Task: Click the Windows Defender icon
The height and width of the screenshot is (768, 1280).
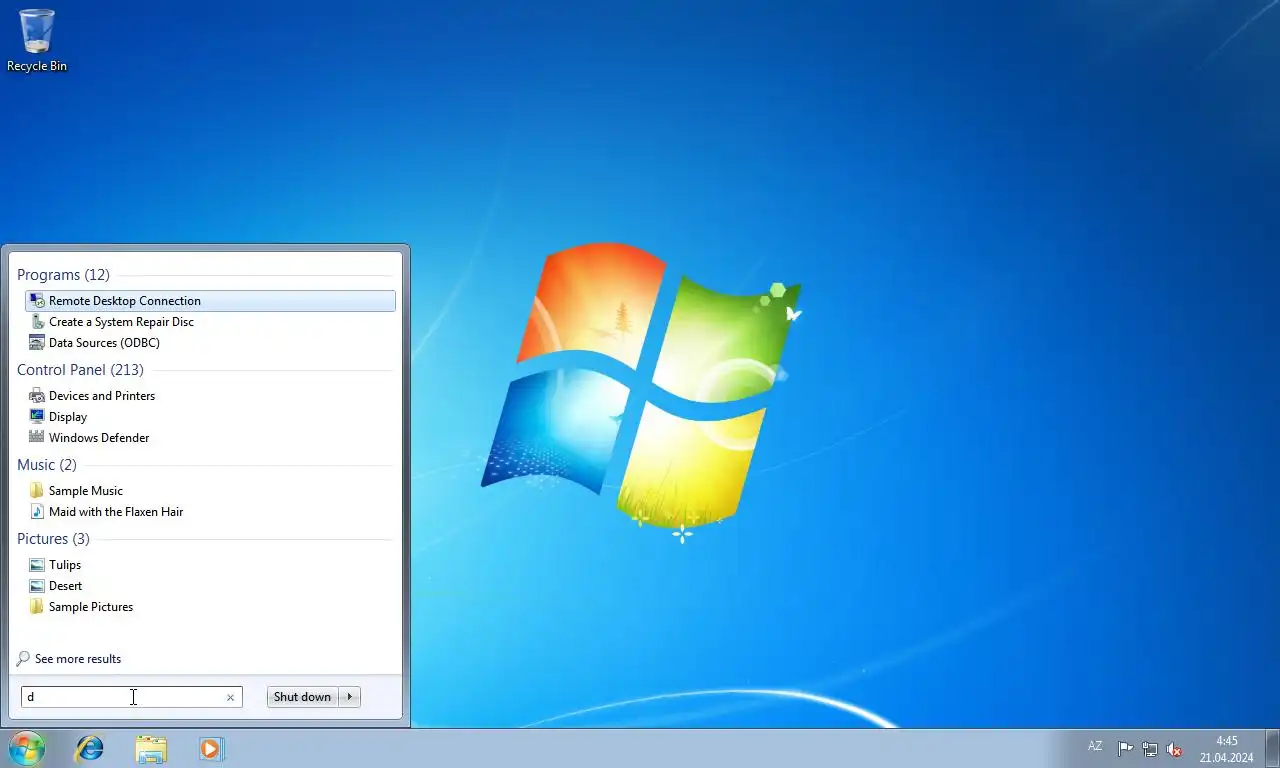Action: pos(37,438)
